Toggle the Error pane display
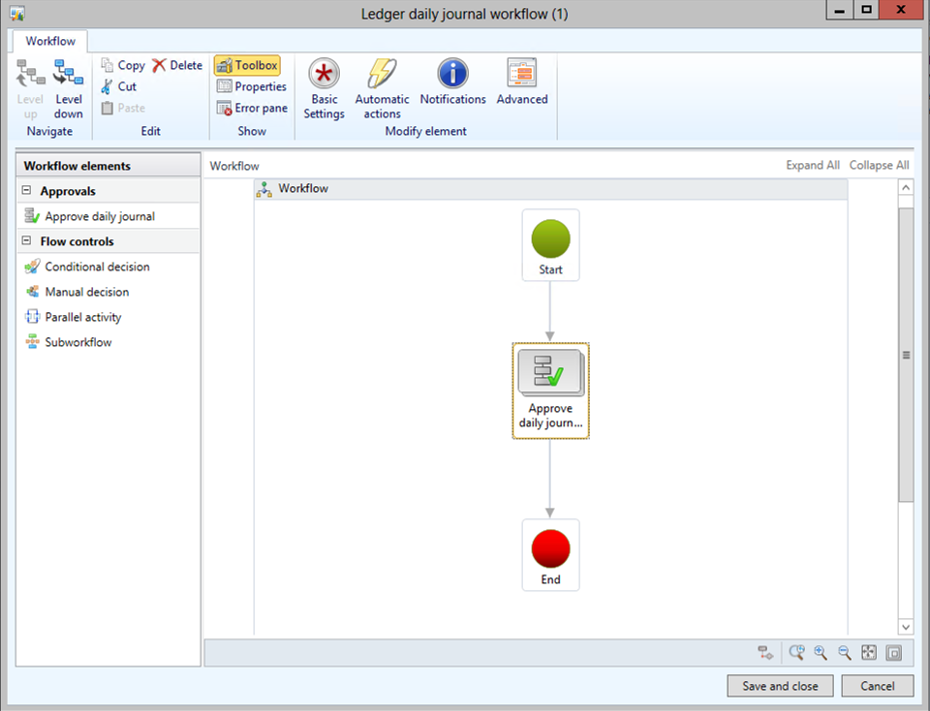930x711 pixels. pos(252,108)
